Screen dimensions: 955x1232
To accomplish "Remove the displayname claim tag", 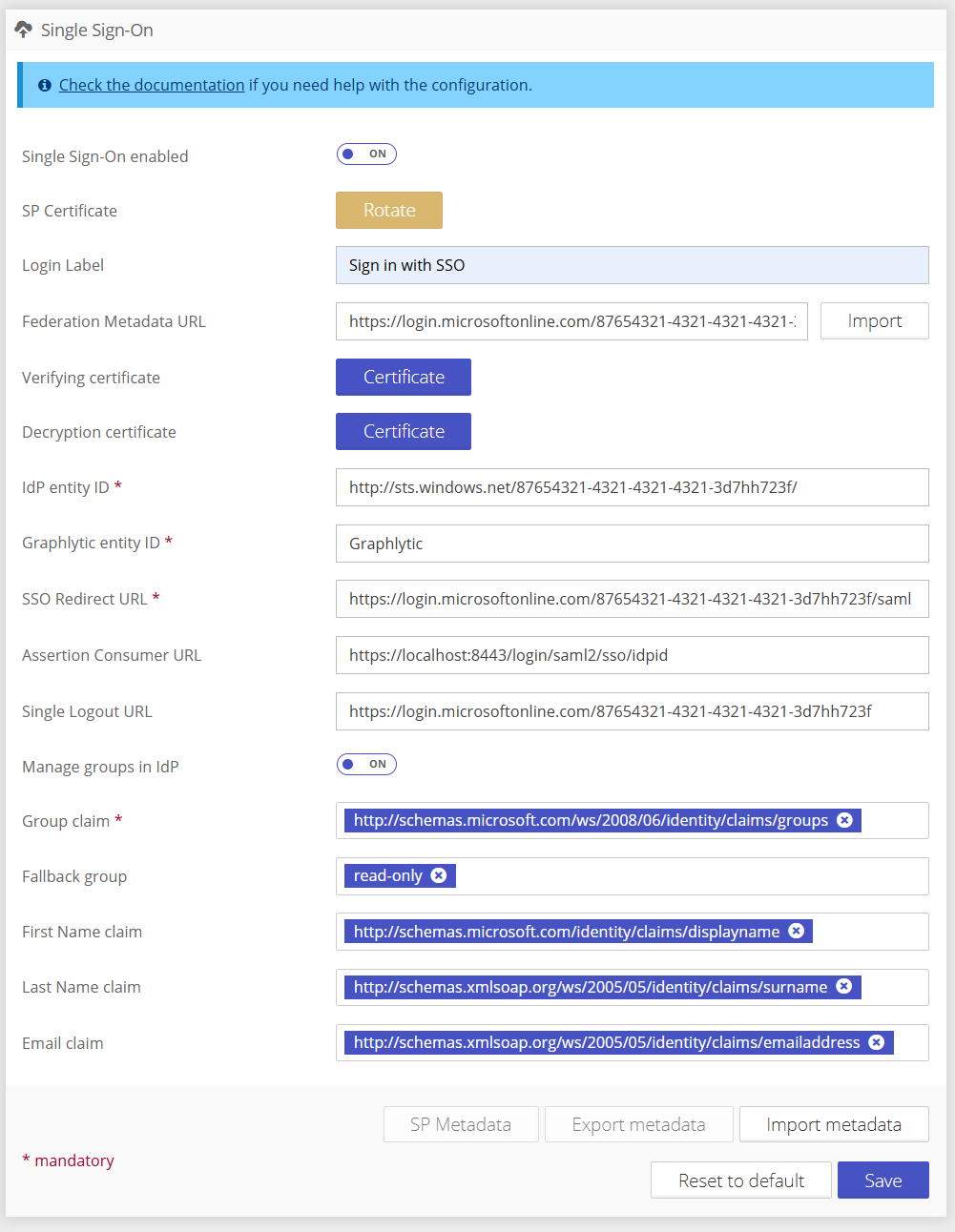I will [796, 931].
